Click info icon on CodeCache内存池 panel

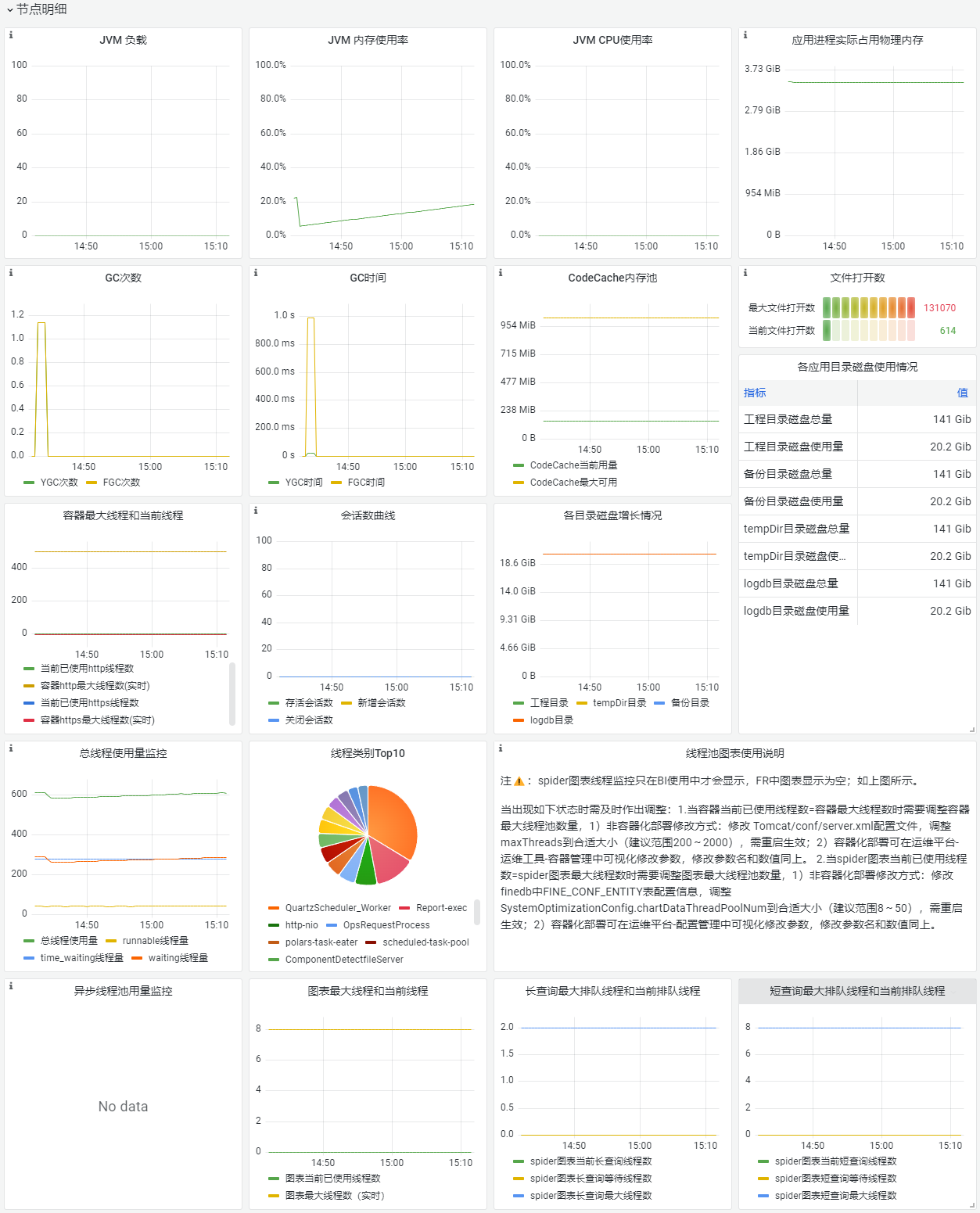[x=501, y=273]
